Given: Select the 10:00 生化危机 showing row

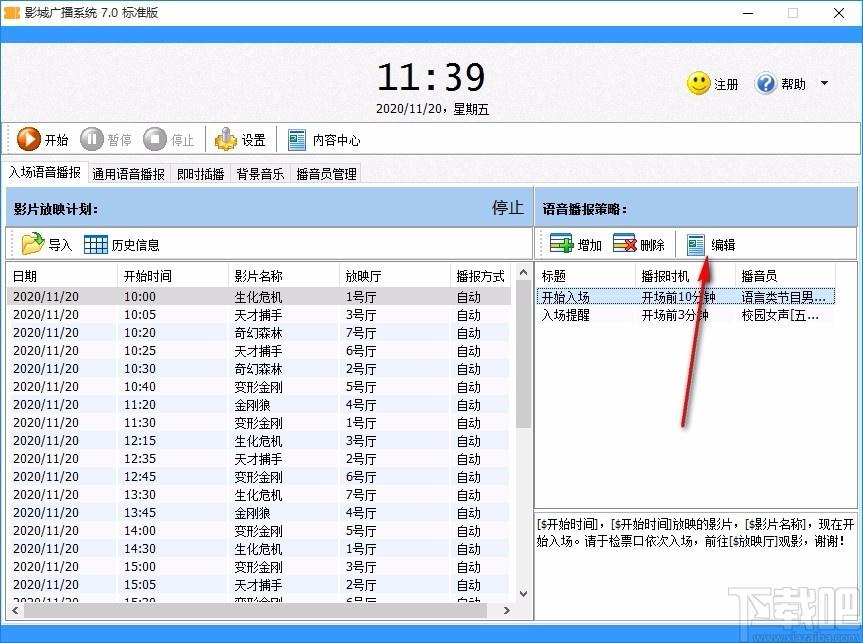Looking at the screenshot, I should pyautogui.click(x=259, y=297).
